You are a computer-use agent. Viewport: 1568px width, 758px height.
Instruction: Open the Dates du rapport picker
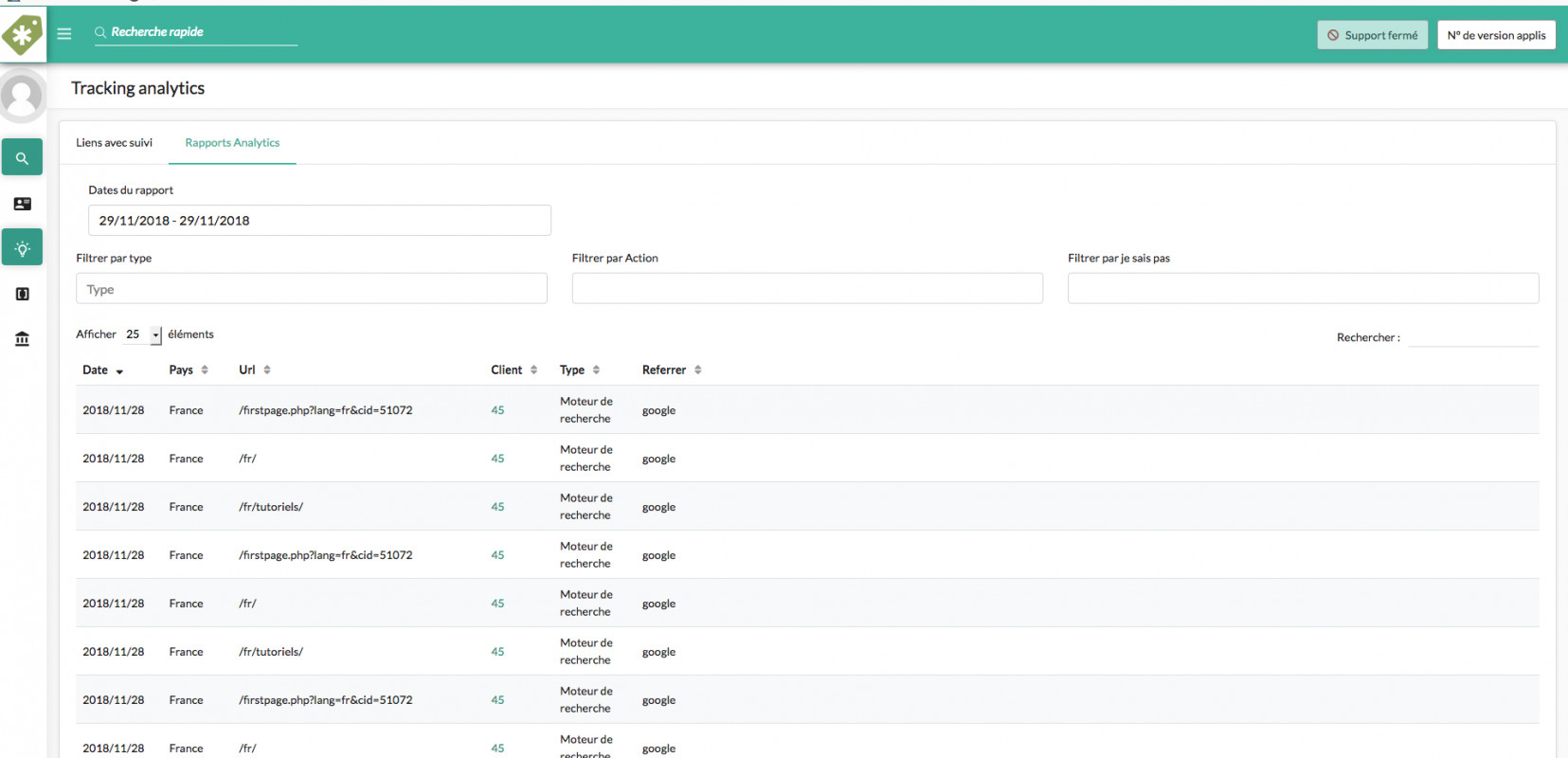click(319, 220)
